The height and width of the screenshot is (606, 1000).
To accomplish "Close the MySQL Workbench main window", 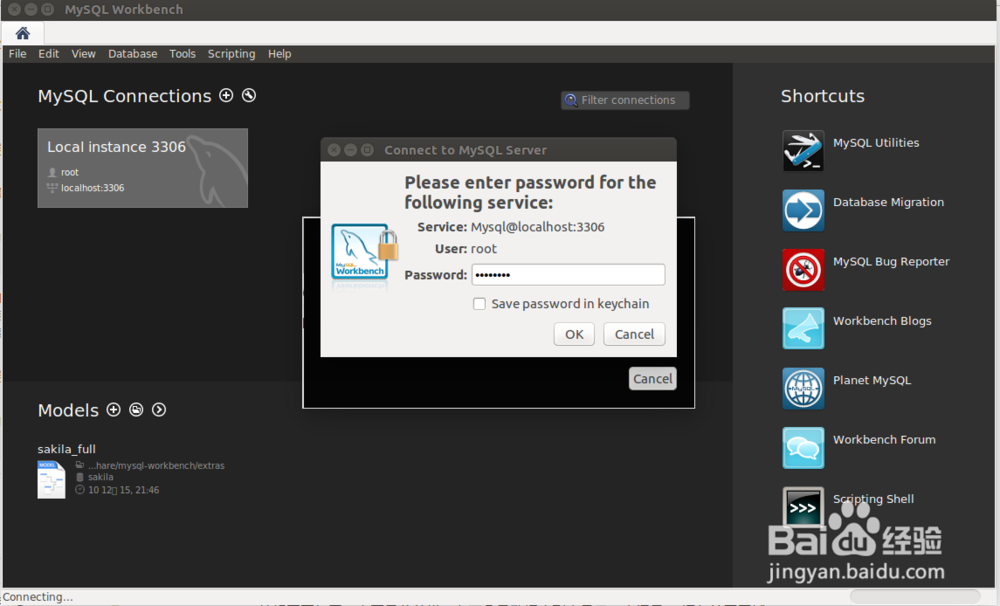I will [14, 10].
